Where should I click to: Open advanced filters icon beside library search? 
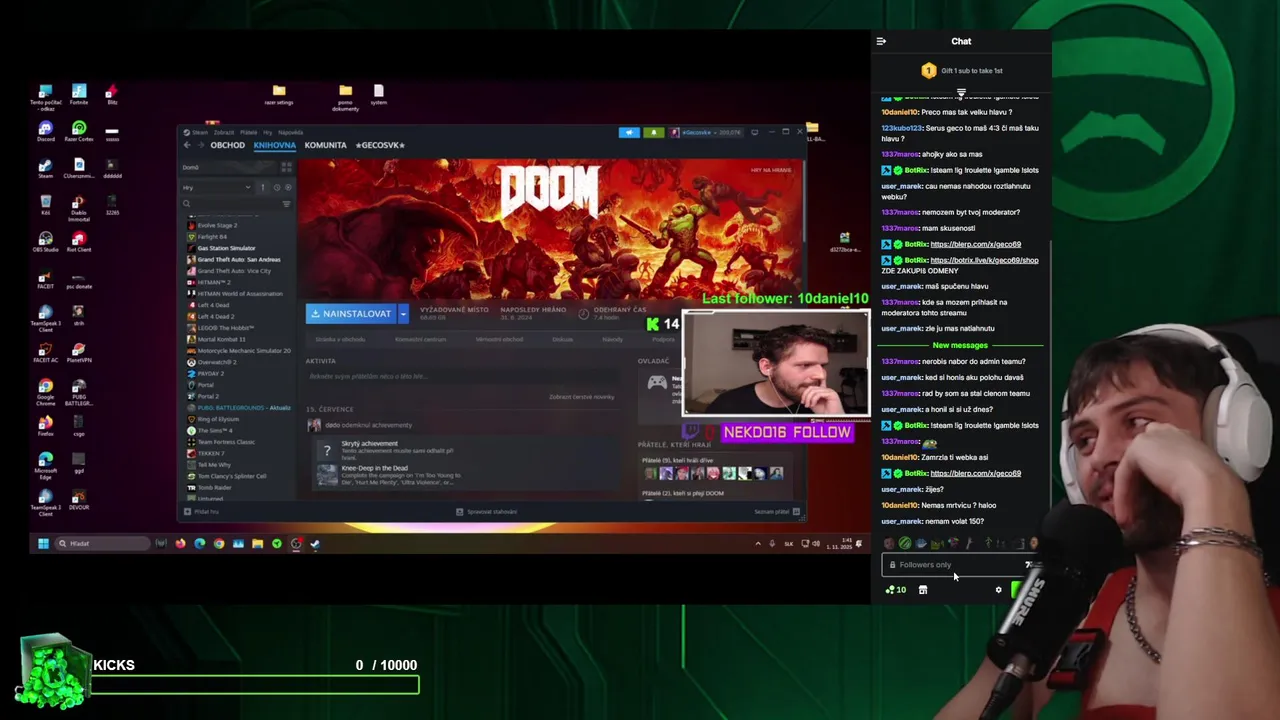tap(287, 204)
